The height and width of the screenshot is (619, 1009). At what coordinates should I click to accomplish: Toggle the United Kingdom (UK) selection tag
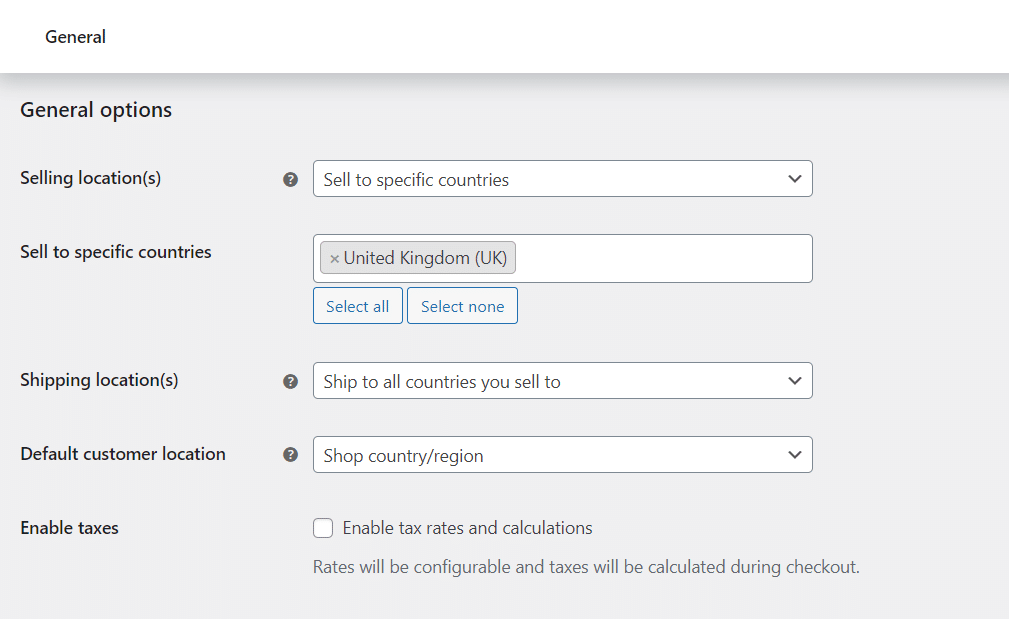tap(425, 258)
